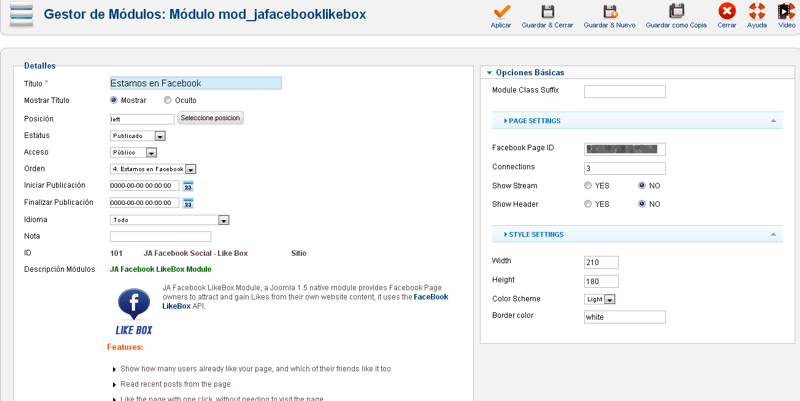Open calendar for Finalizar Publicación
This screenshot has height=401, width=800.
(x=188, y=203)
